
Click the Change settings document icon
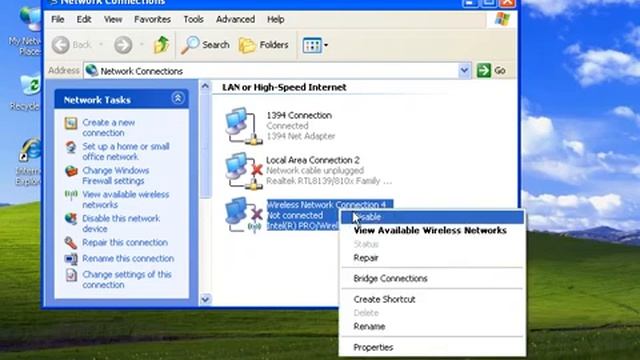71,275
